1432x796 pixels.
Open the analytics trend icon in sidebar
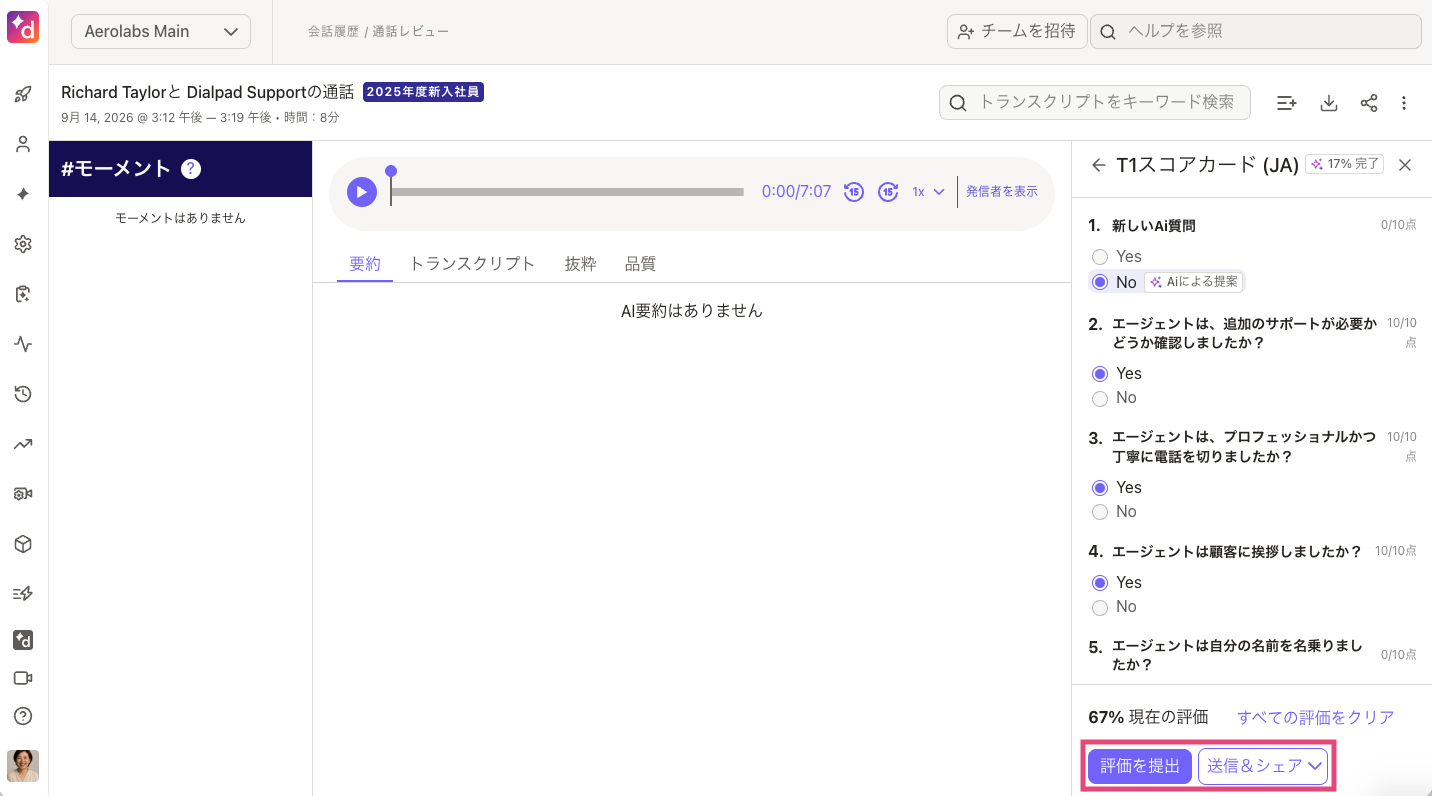tap(23, 444)
